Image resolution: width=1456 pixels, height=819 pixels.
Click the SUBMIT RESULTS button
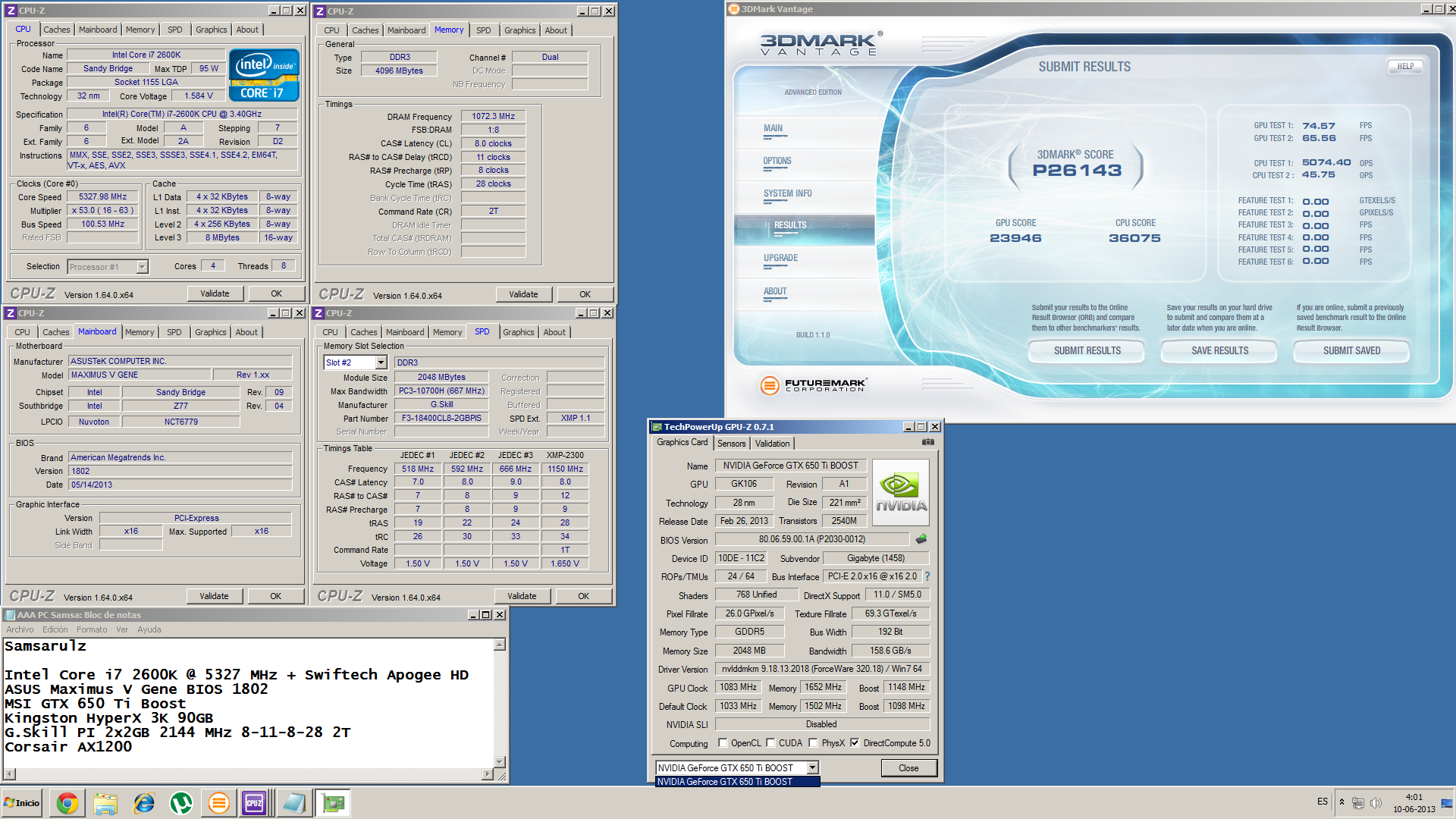tap(1087, 350)
